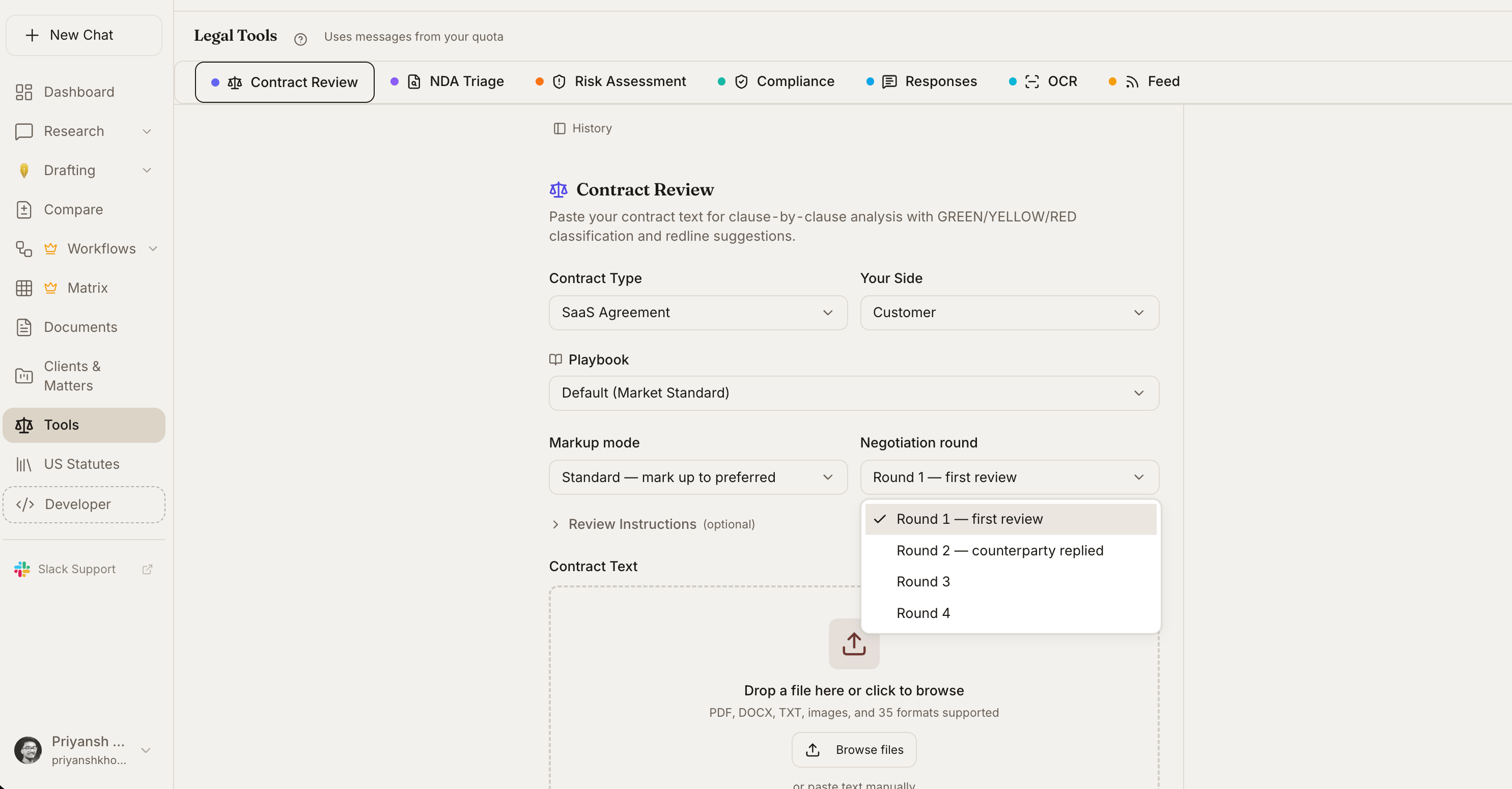This screenshot has width=1512, height=789.
Task: Select Round 3 option
Action: pos(1010,582)
